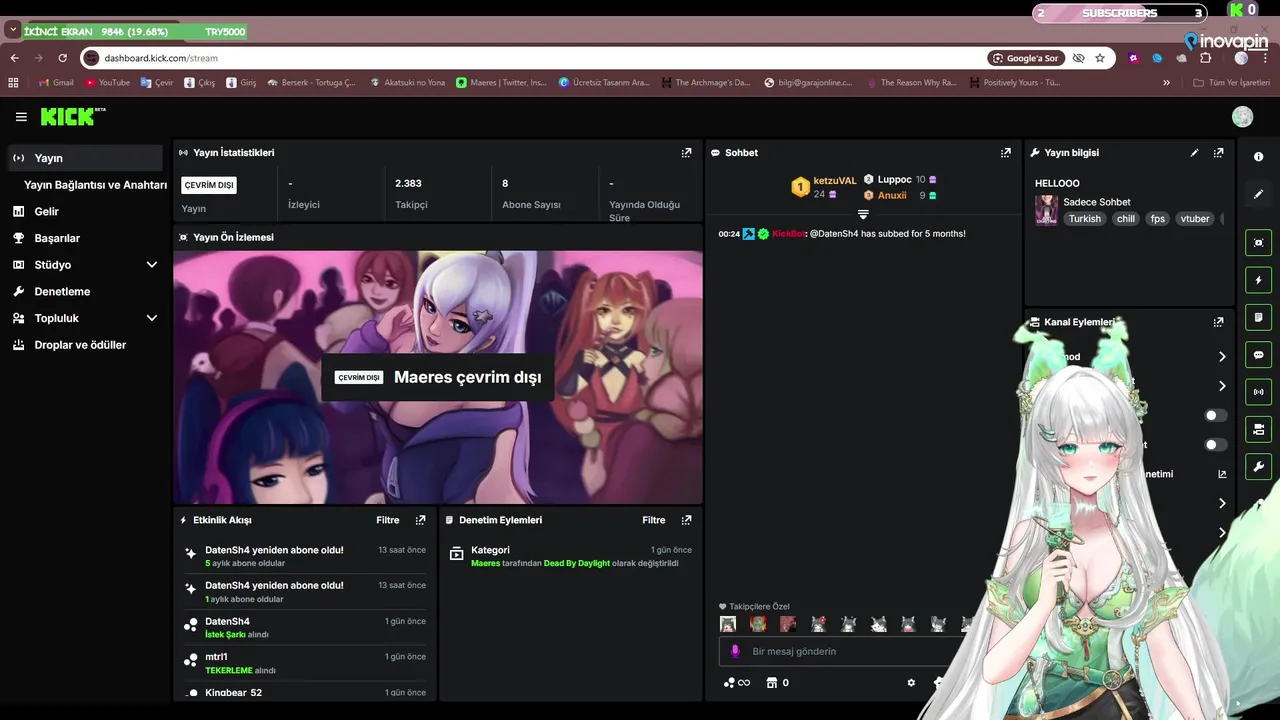Click the shop icon with count 0
This screenshot has height=720, width=1280.
coord(777,683)
